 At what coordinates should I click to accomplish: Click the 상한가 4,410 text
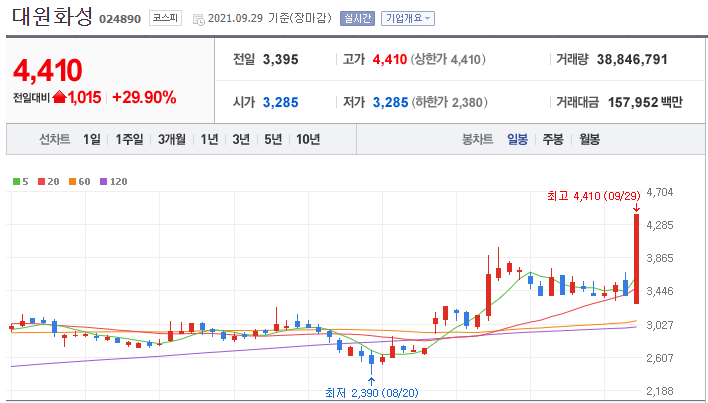click(448, 60)
